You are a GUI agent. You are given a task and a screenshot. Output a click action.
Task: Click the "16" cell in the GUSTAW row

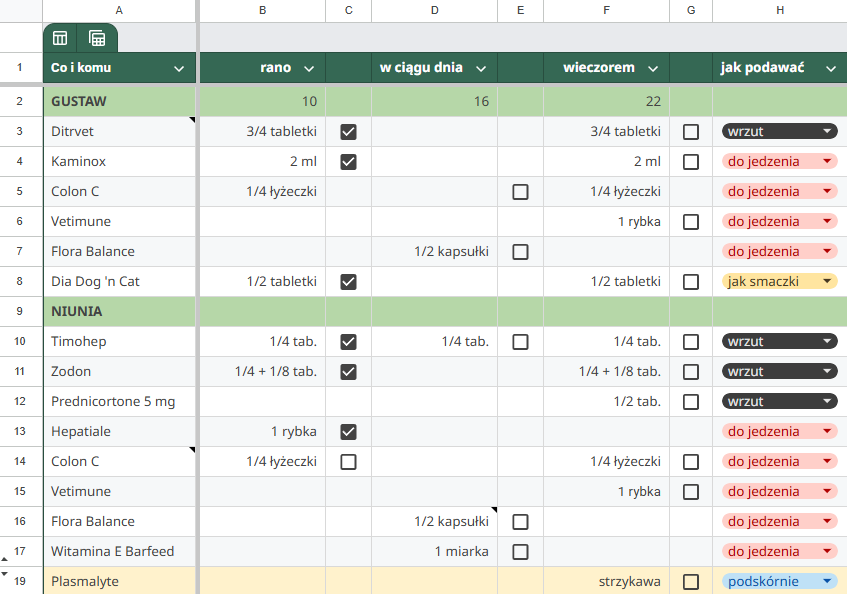pos(434,102)
